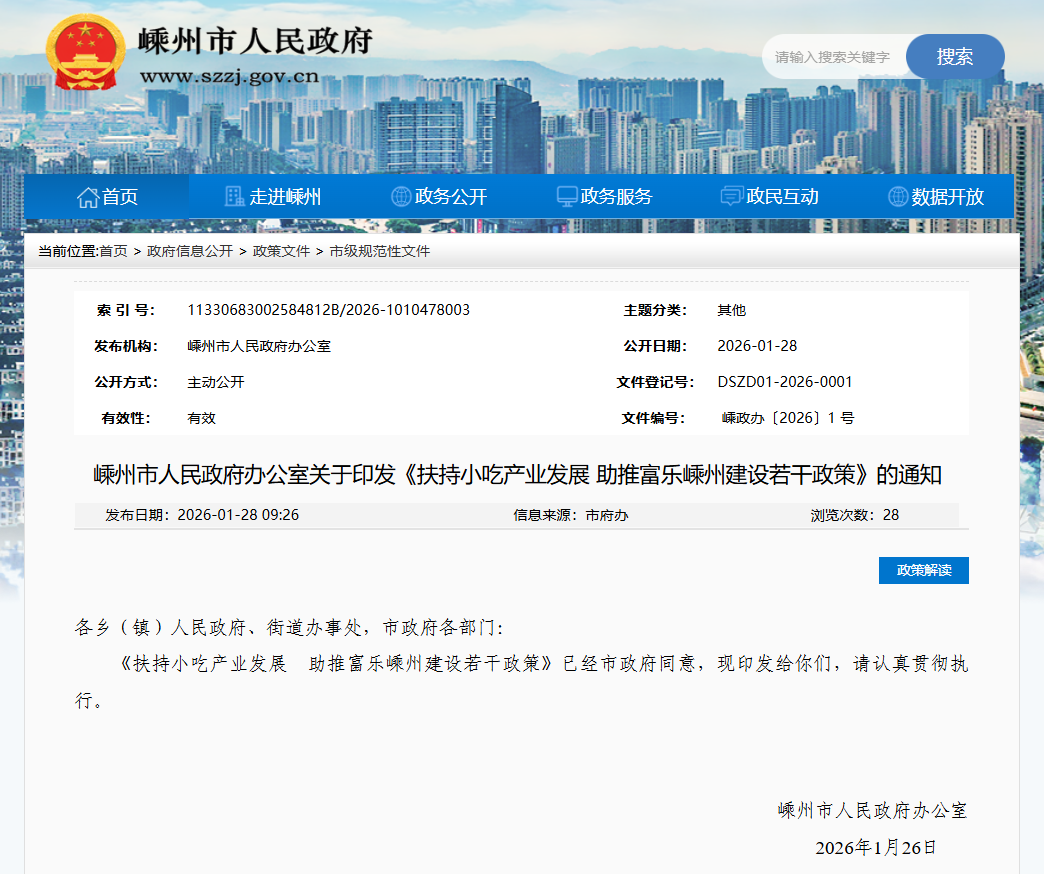Focus the search keyword input field
This screenshot has height=874, width=1044.
[x=833, y=57]
